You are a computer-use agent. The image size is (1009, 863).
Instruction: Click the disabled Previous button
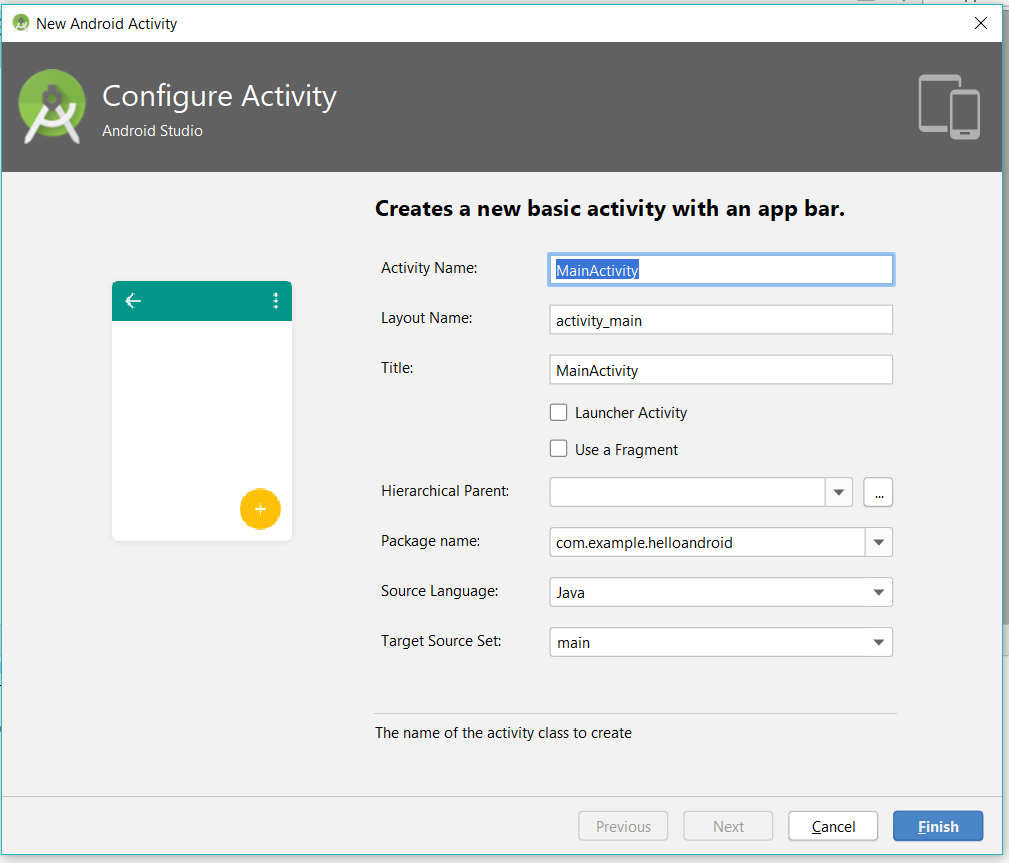(x=623, y=826)
